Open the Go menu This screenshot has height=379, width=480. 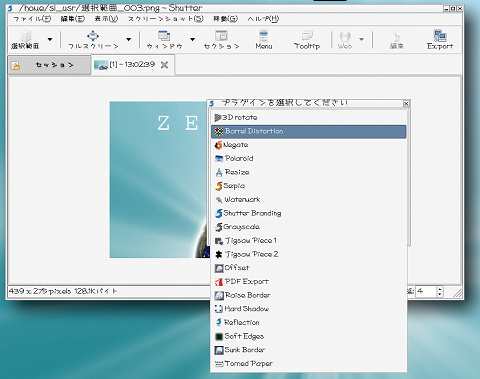[226, 19]
